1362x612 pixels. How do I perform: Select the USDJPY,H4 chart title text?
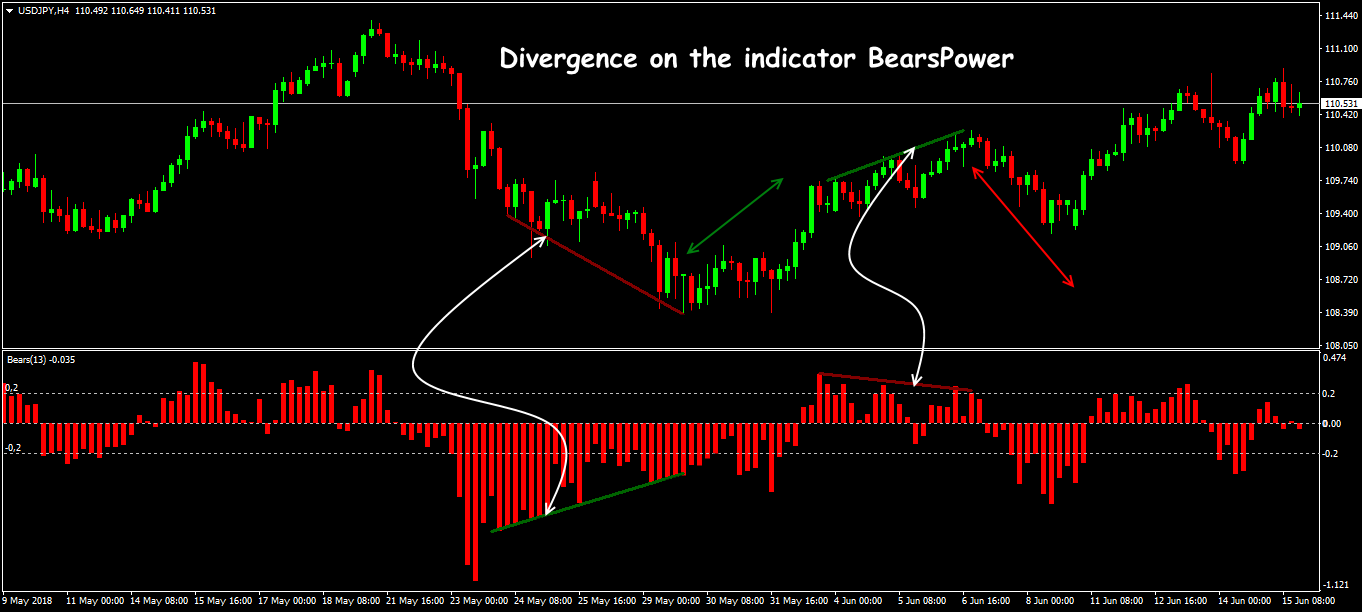click(44, 10)
